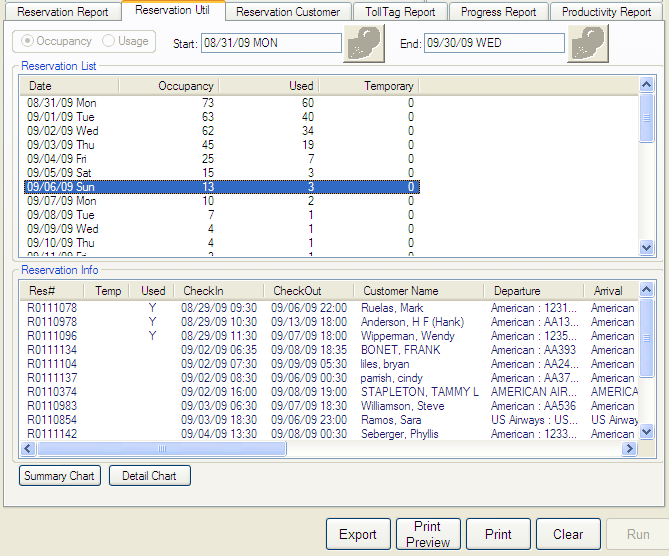Switch to the Reservation Report tab
The width and height of the screenshot is (669, 556).
(x=63, y=12)
